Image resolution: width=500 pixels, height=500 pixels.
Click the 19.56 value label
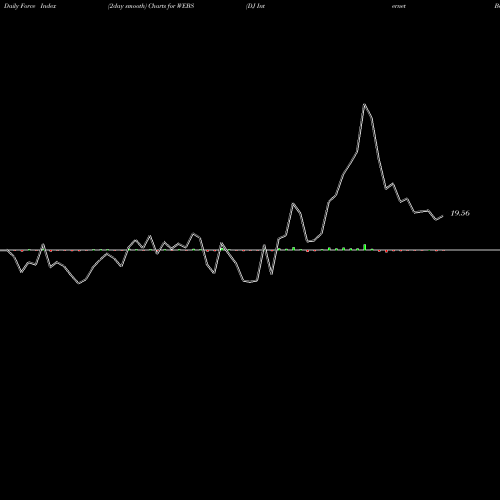click(x=460, y=213)
